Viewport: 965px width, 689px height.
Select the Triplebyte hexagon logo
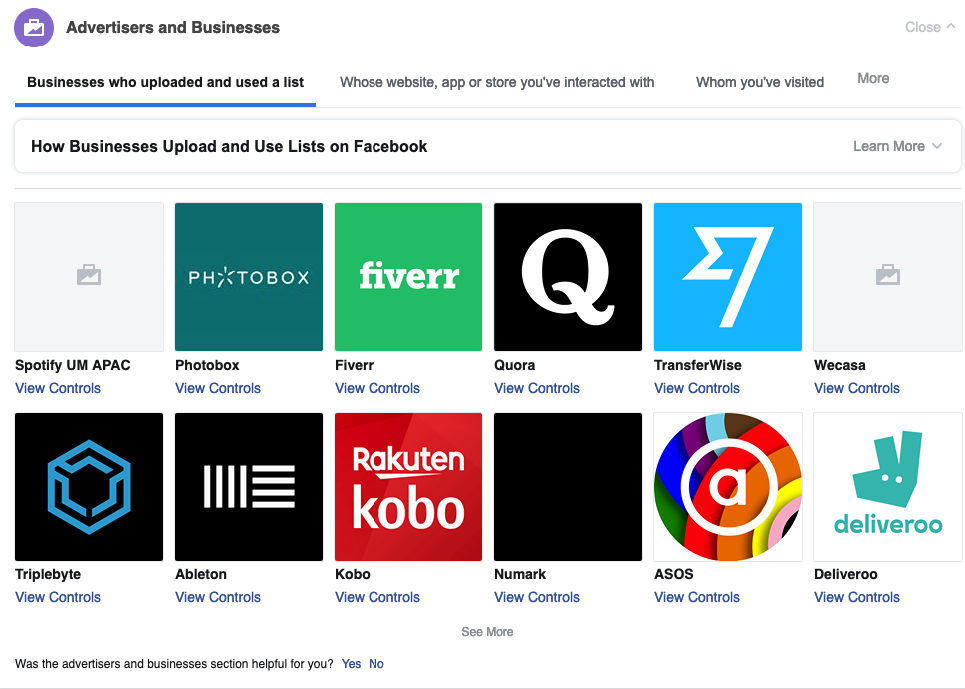click(89, 487)
